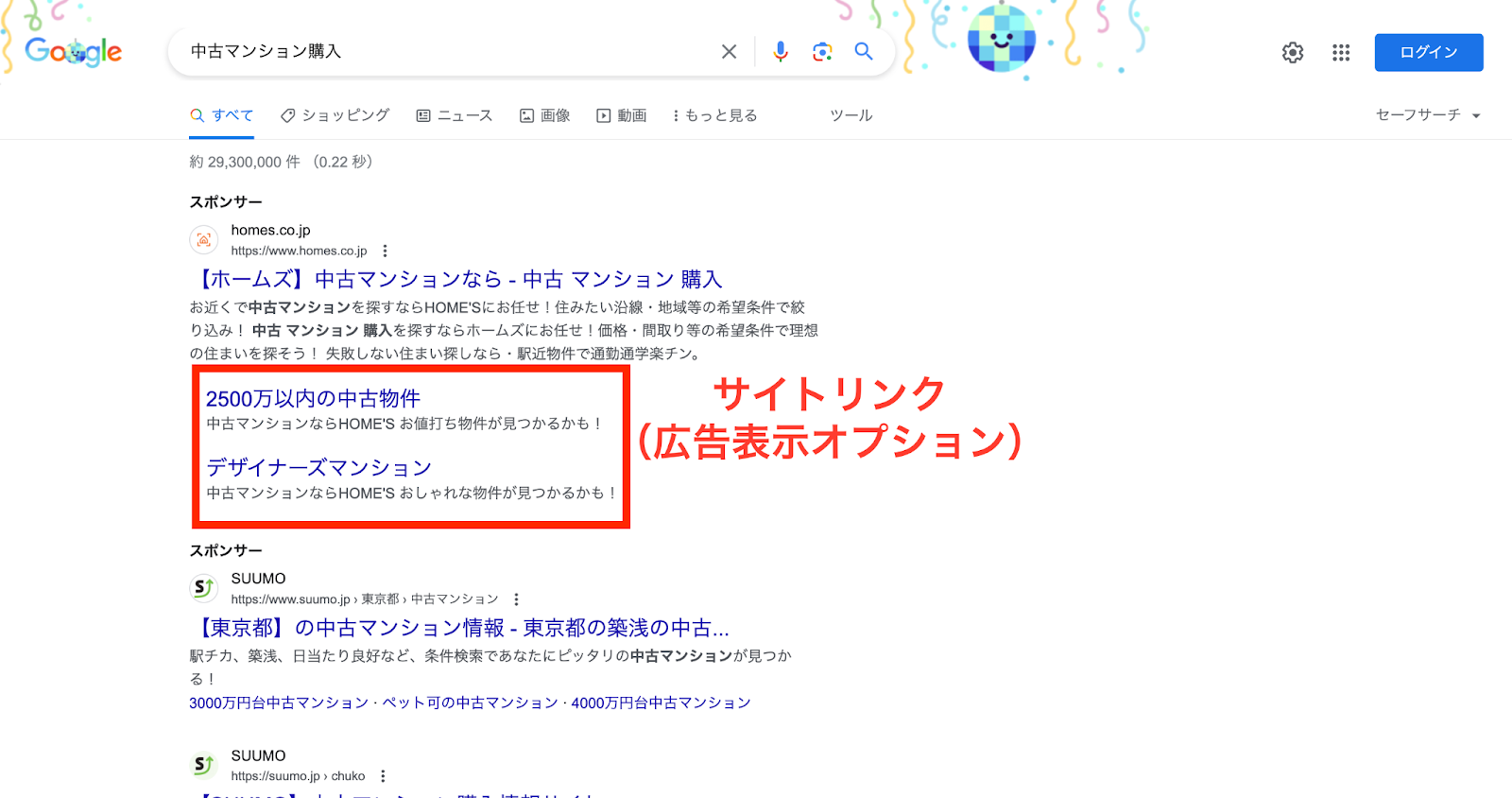Open the settings gear icon
This screenshot has width=1512, height=798.
[1293, 53]
